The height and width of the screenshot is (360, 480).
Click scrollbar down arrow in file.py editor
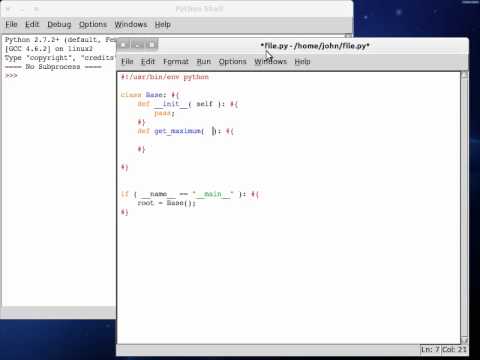click(x=464, y=340)
